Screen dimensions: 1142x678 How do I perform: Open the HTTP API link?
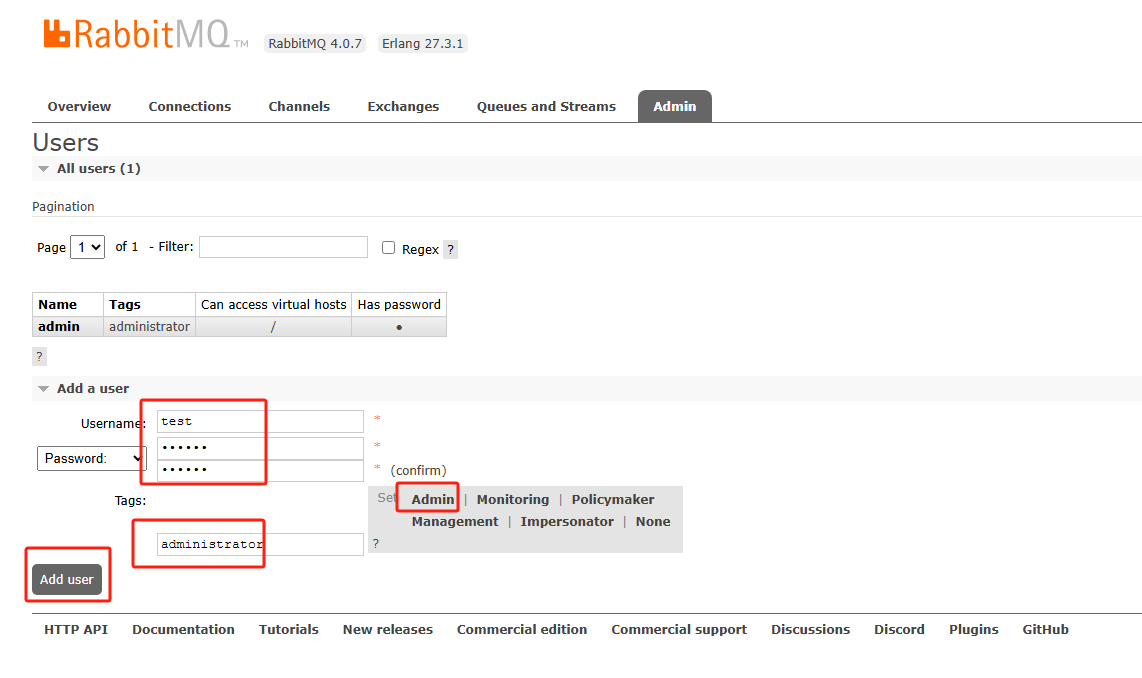click(76, 629)
